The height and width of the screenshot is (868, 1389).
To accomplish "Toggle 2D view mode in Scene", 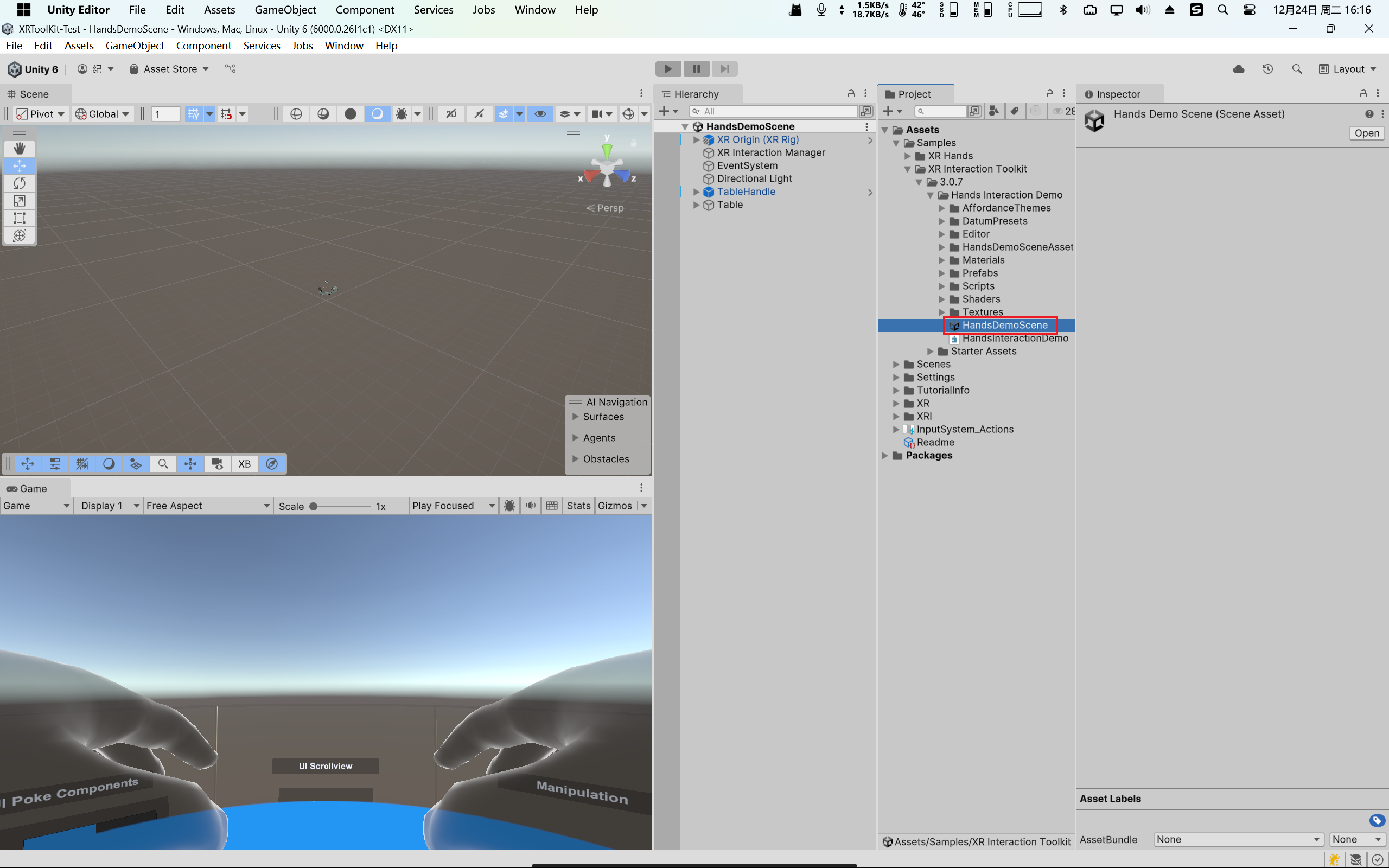I will pyautogui.click(x=451, y=114).
